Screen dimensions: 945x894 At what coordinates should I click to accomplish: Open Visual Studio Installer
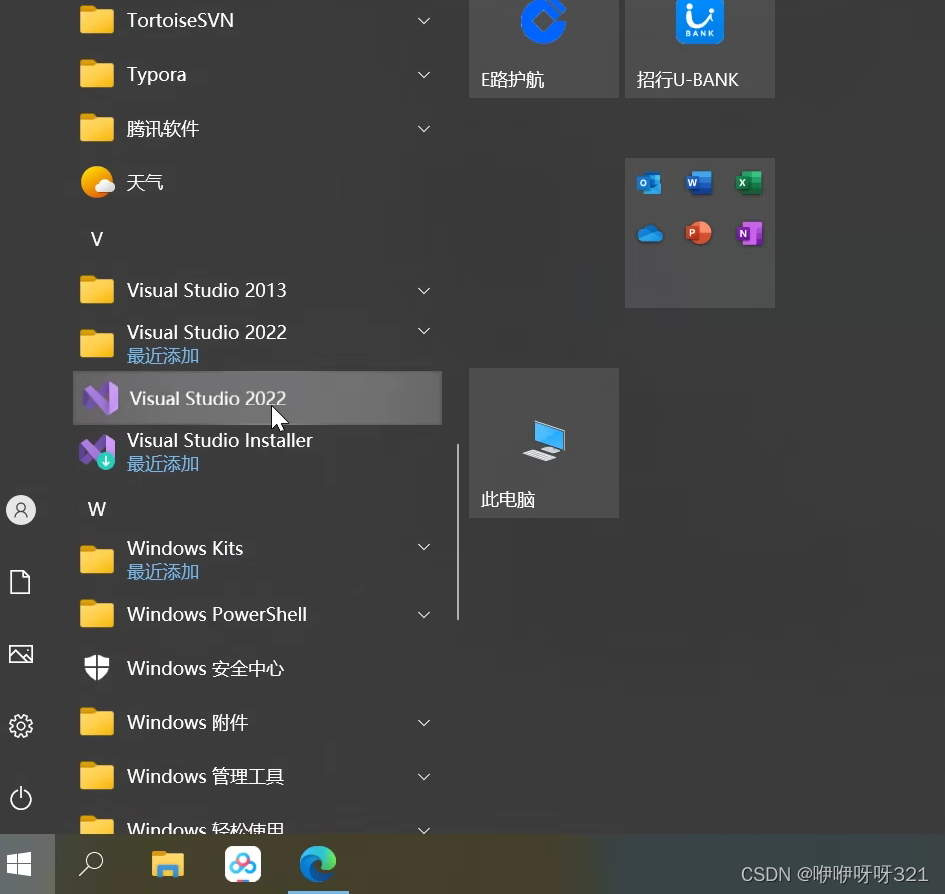[x=257, y=452]
